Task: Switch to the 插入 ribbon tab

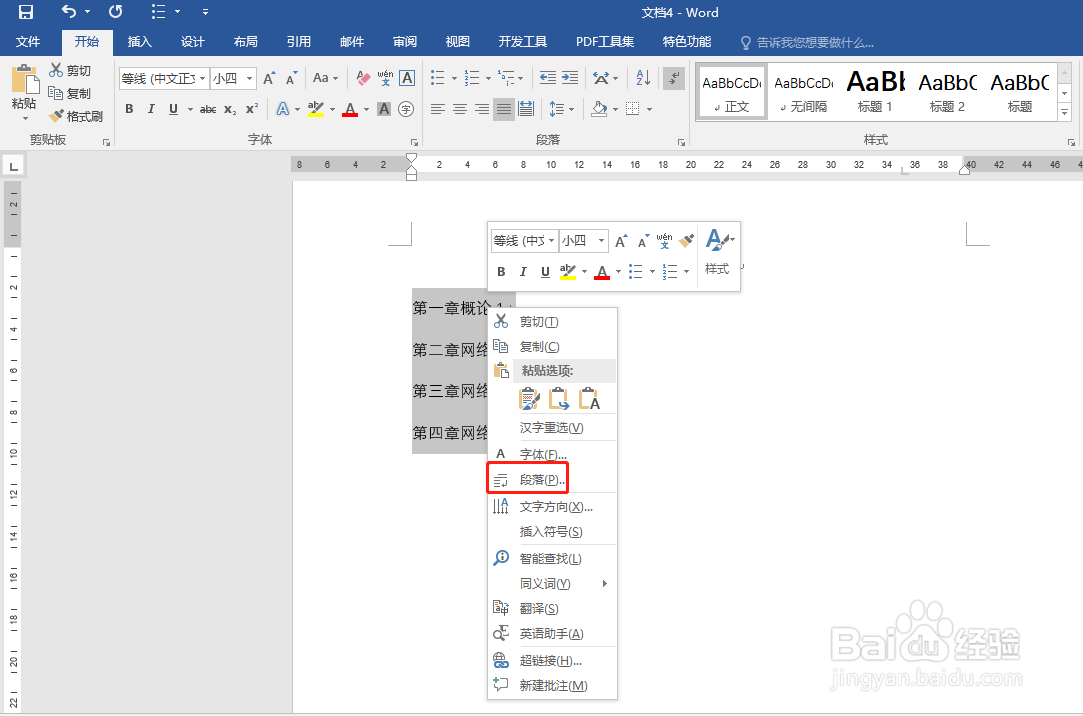Action: [139, 42]
